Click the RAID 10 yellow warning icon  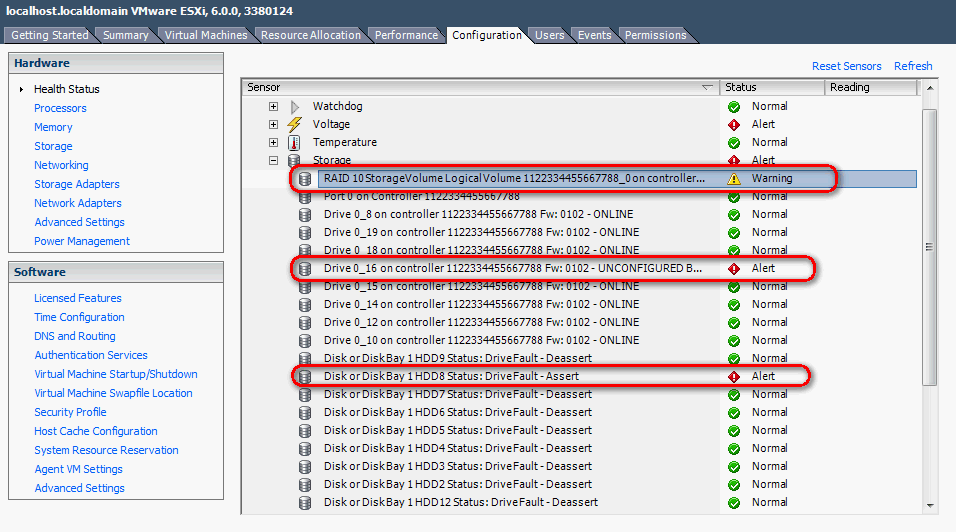734,179
